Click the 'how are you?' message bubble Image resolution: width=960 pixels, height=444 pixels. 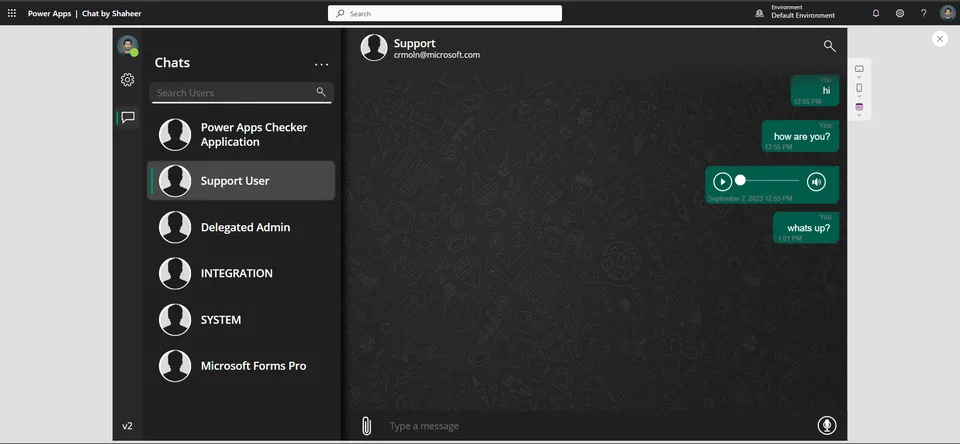pos(800,136)
